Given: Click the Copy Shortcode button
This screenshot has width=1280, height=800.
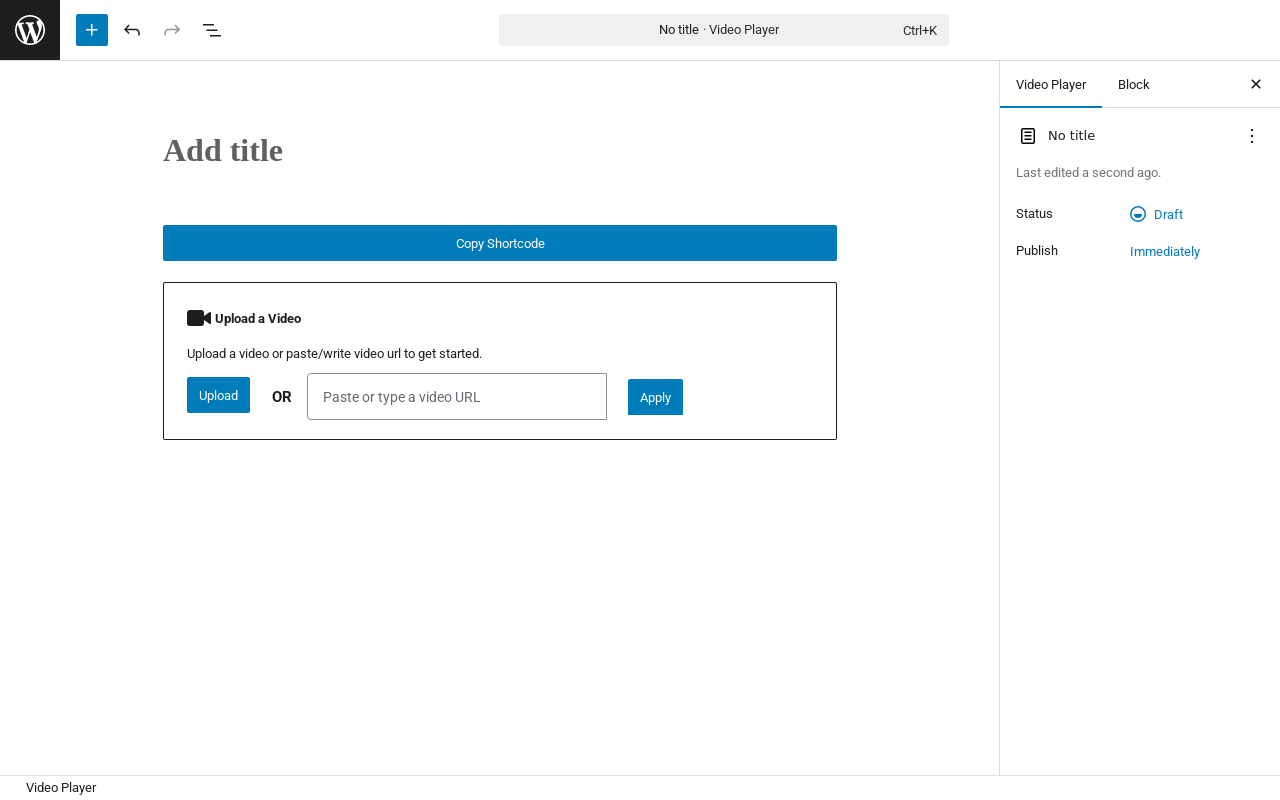Looking at the screenshot, I should pyautogui.click(x=500, y=243).
